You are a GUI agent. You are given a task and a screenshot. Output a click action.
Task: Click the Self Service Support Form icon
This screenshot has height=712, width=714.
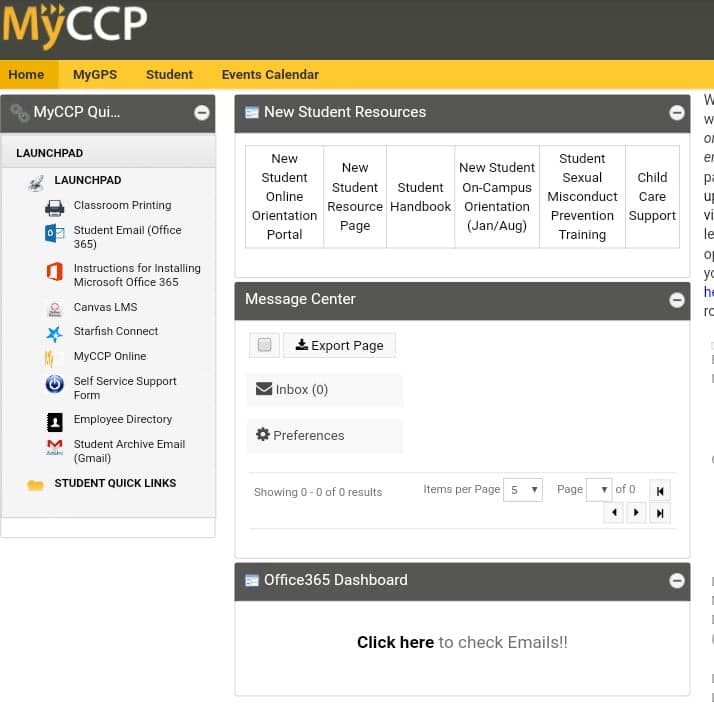pos(54,385)
